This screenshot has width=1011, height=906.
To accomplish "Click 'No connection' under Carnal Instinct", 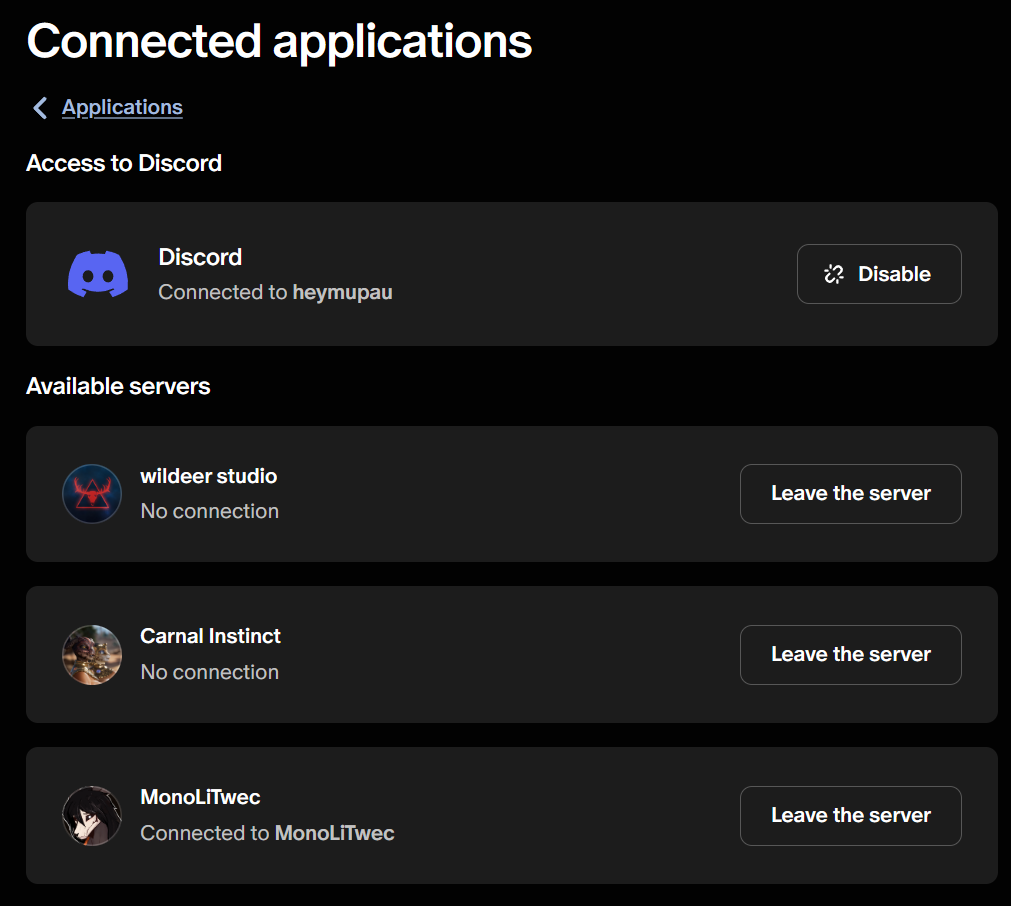I will [210, 672].
